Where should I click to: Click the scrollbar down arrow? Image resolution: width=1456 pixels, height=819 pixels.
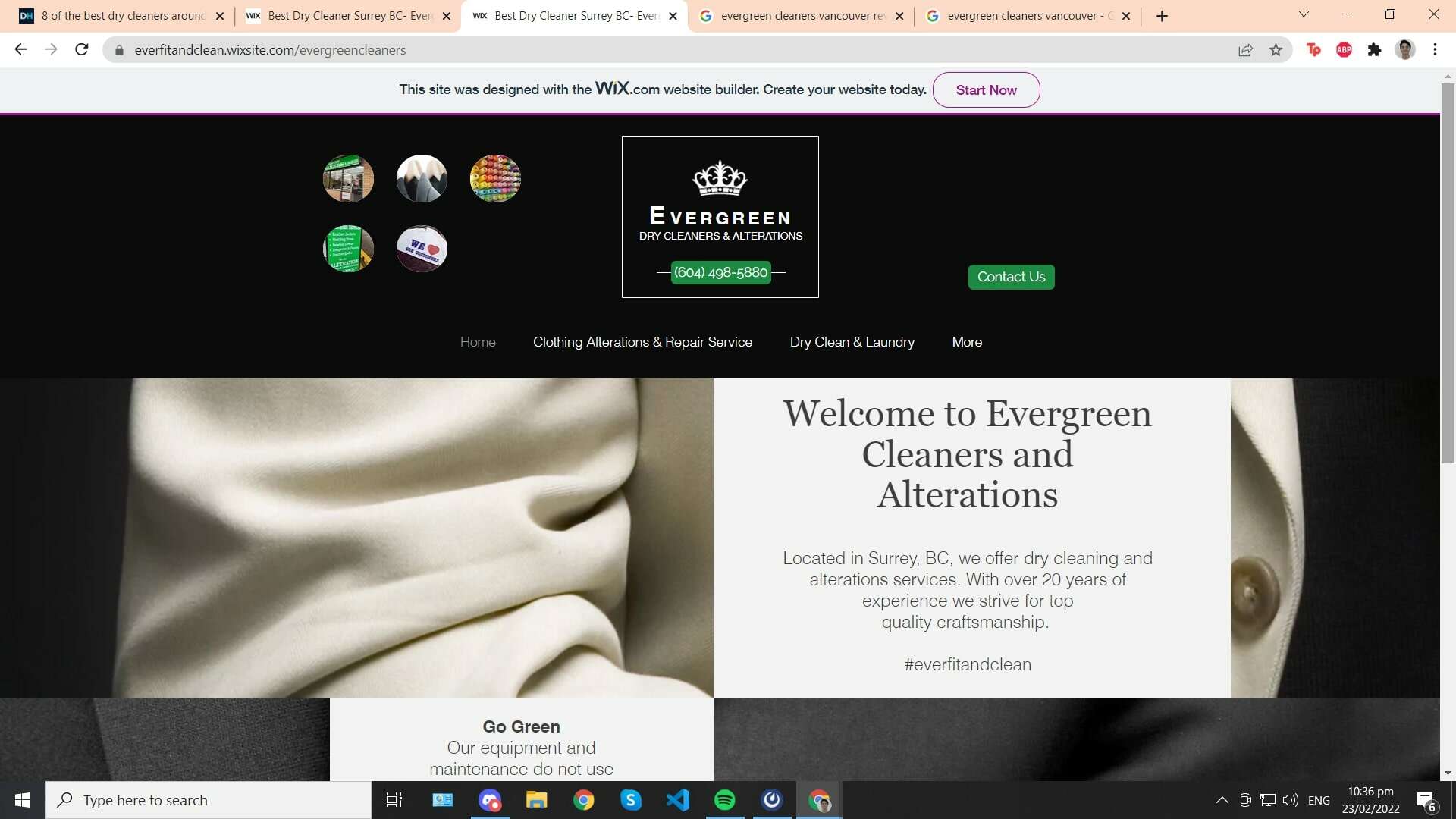1448,773
